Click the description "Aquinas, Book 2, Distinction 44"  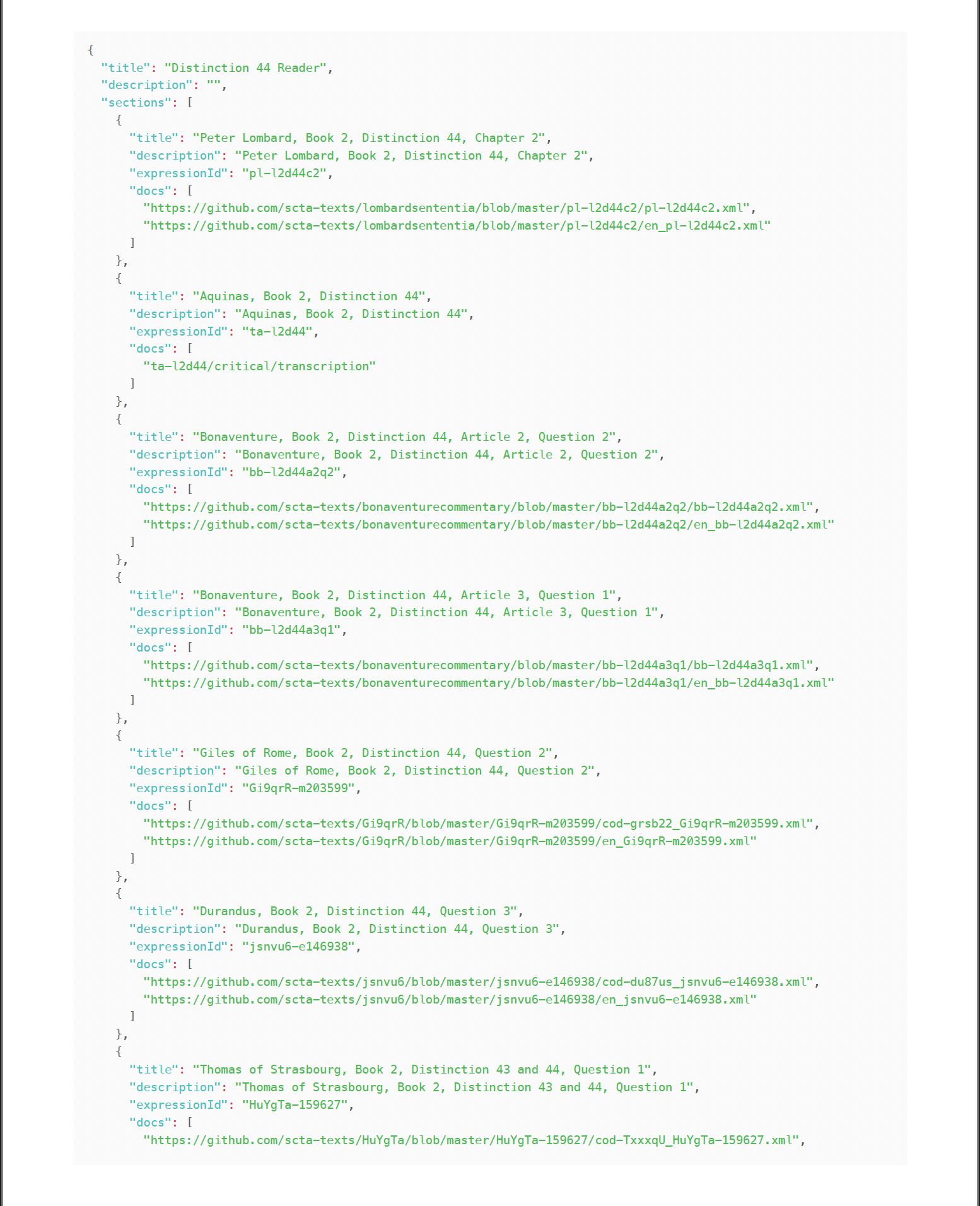click(x=351, y=314)
